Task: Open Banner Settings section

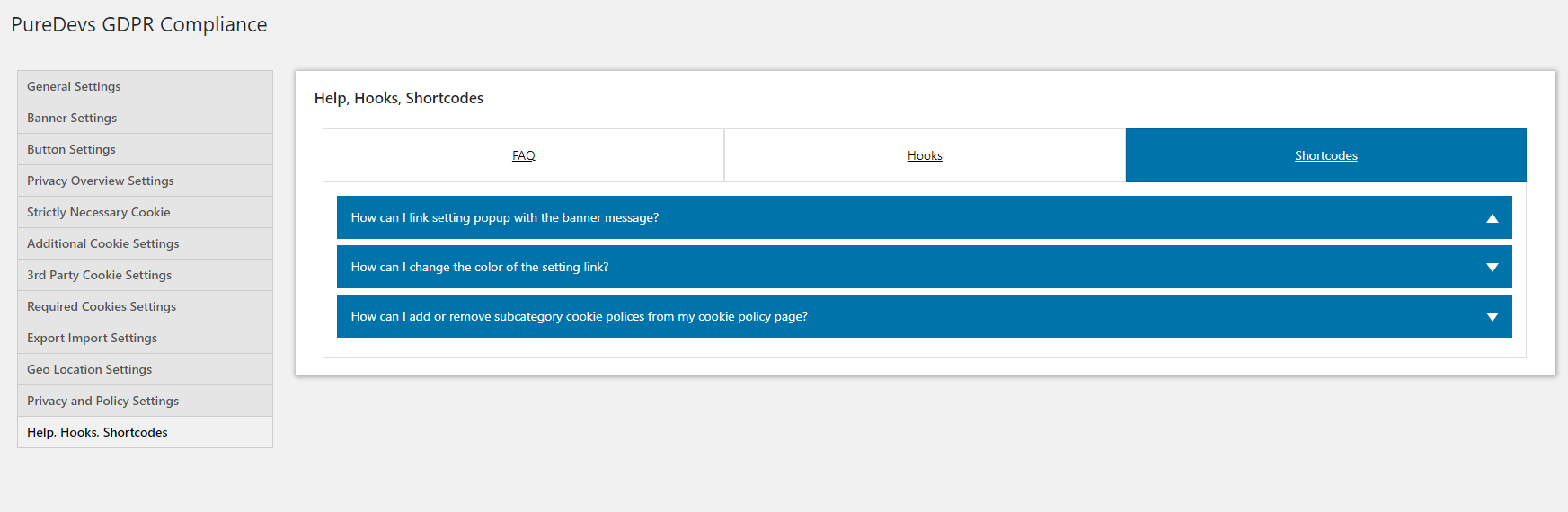Action: pyautogui.click(x=72, y=119)
